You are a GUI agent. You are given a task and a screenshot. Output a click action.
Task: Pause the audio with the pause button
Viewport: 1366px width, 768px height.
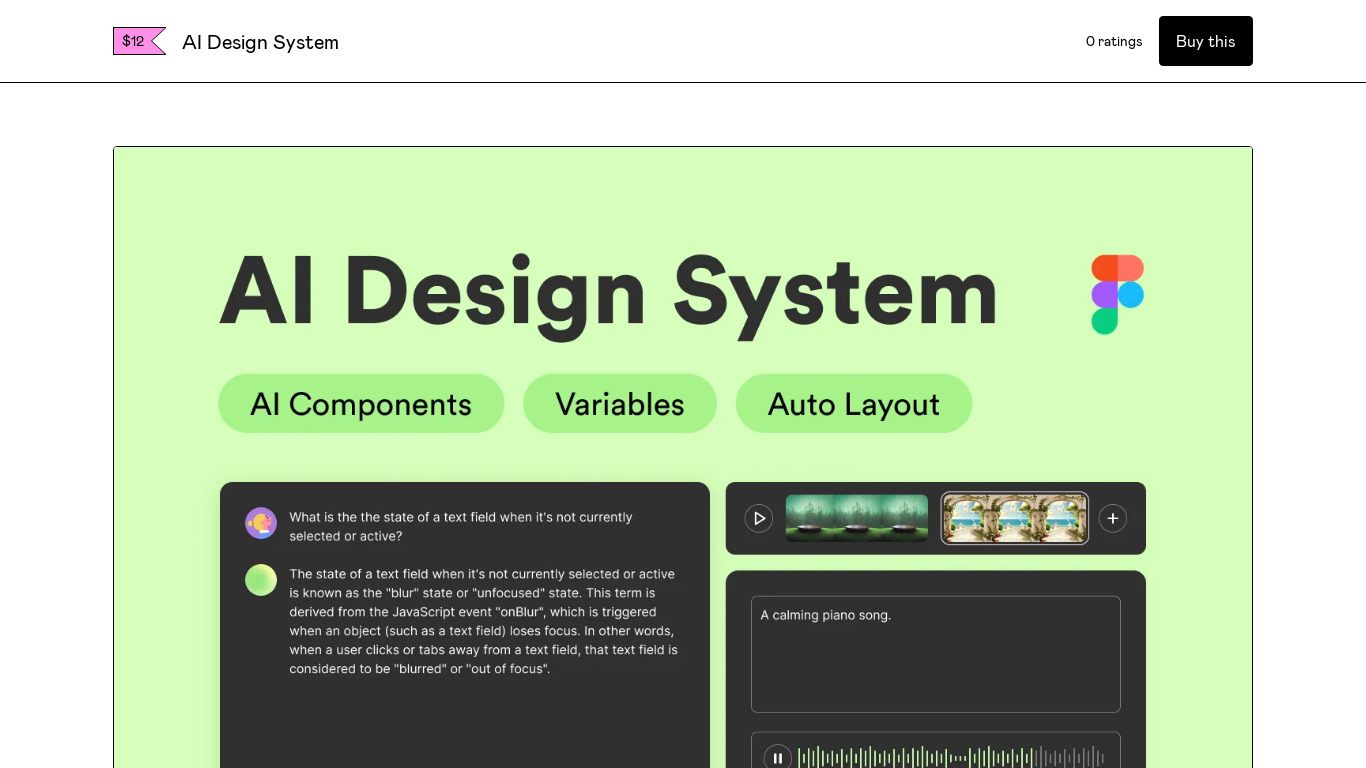pyautogui.click(x=777, y=757)
